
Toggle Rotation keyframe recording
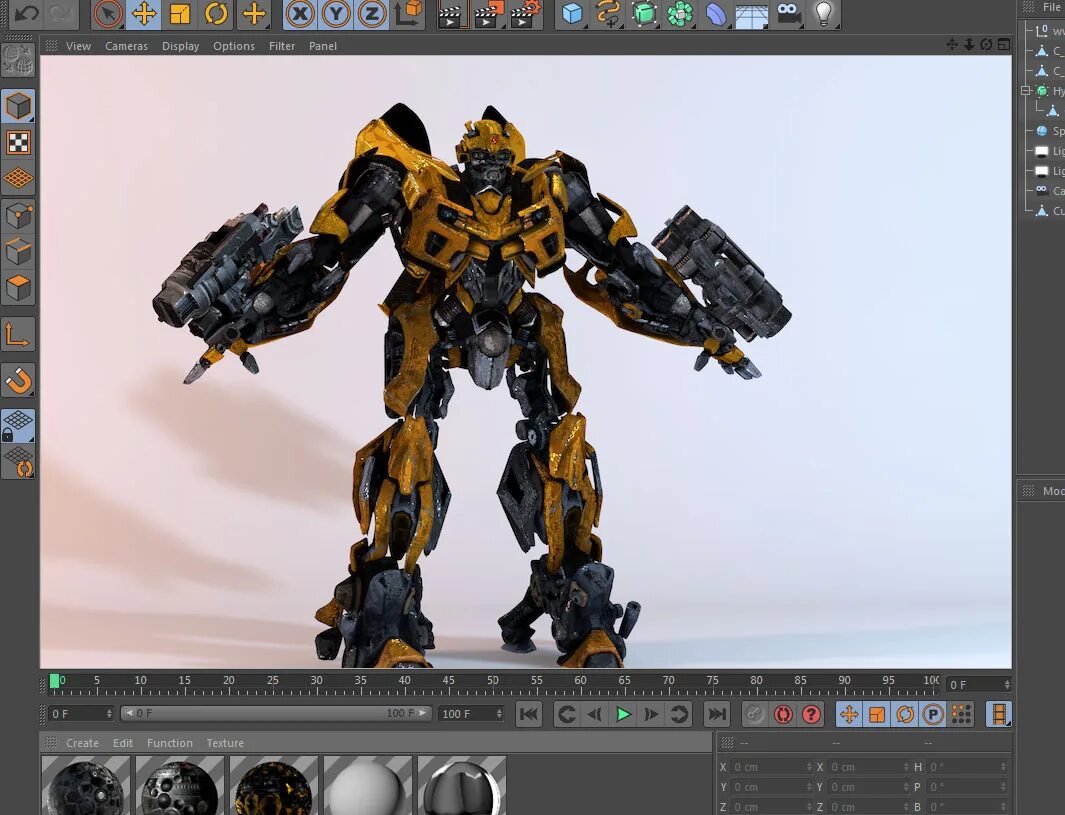point(905,714)
